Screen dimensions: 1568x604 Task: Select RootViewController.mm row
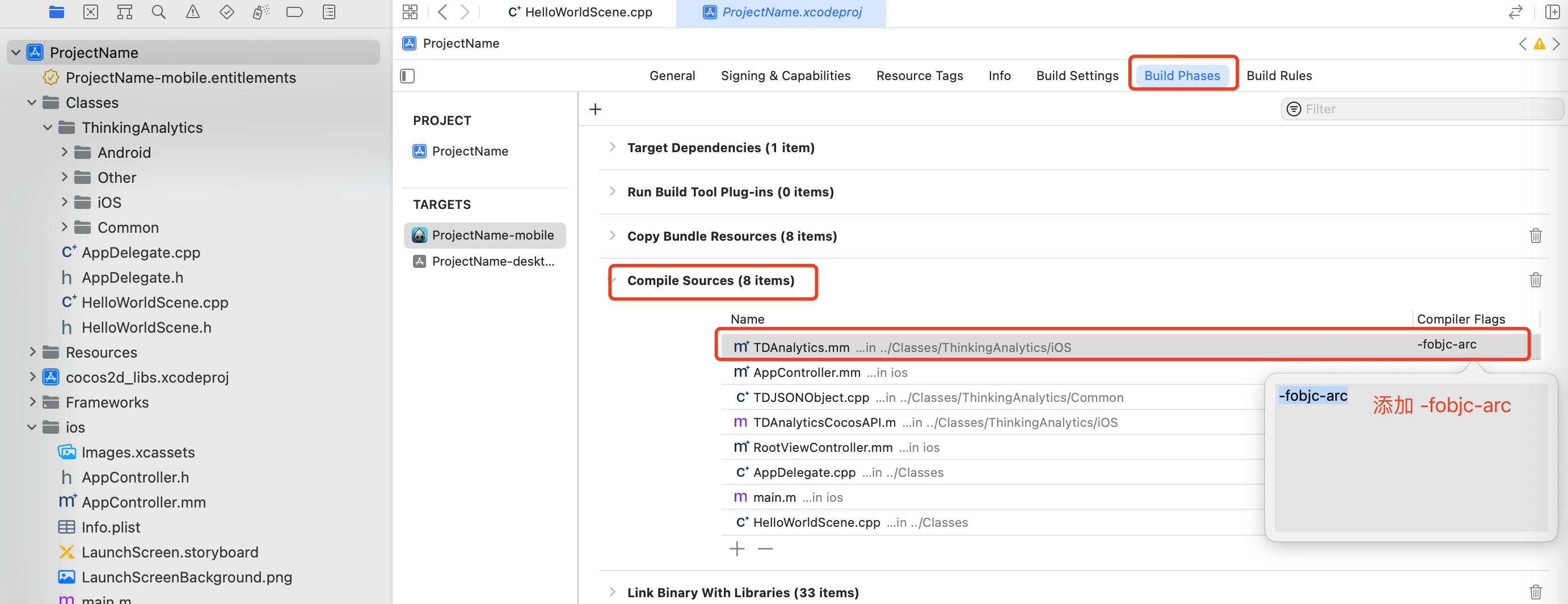993,447
